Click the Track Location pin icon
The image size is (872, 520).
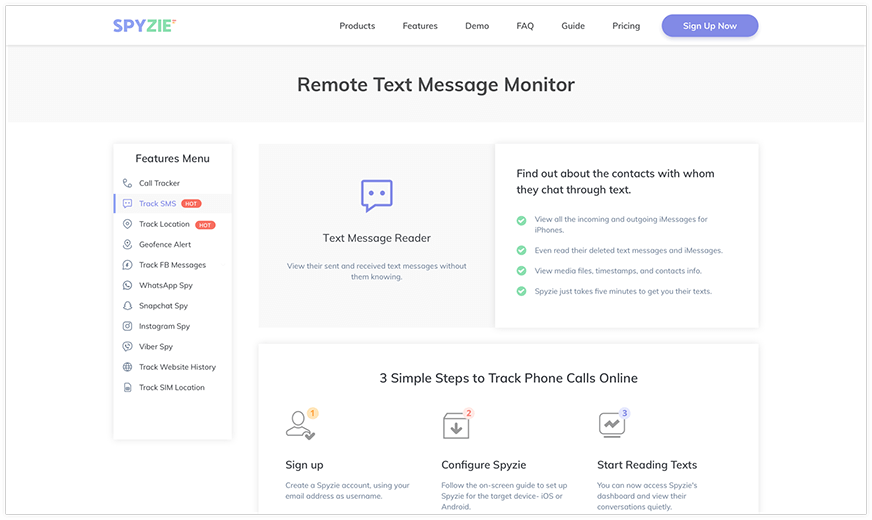(127, 224)
